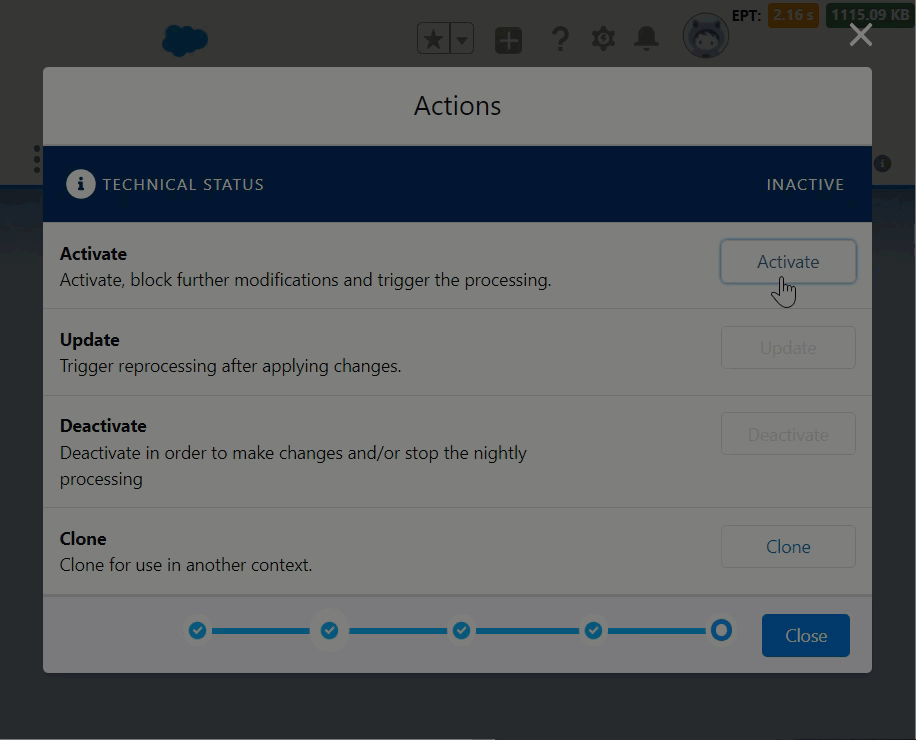
Task: Select the third progress step checkmark
Action: [x=461, y=630]
